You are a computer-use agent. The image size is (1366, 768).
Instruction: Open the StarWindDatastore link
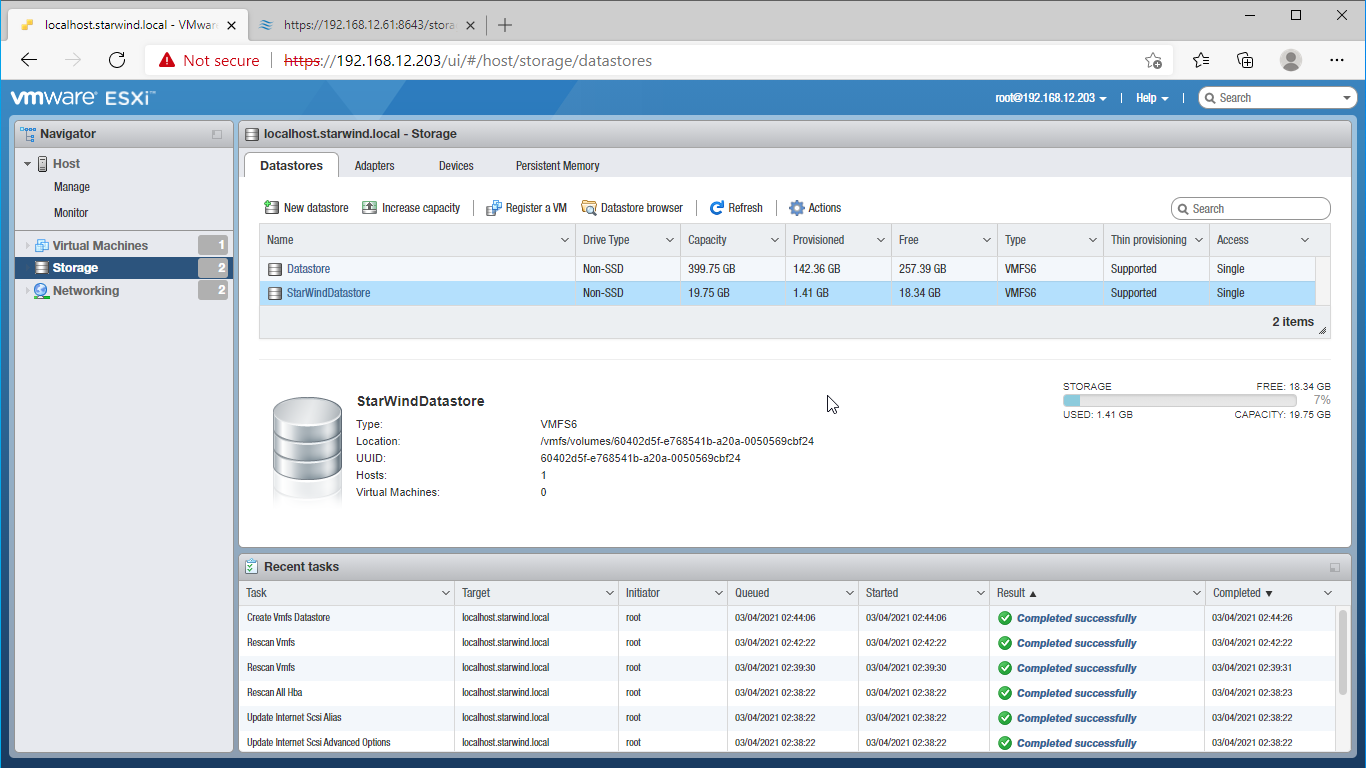tap(328, 293)
